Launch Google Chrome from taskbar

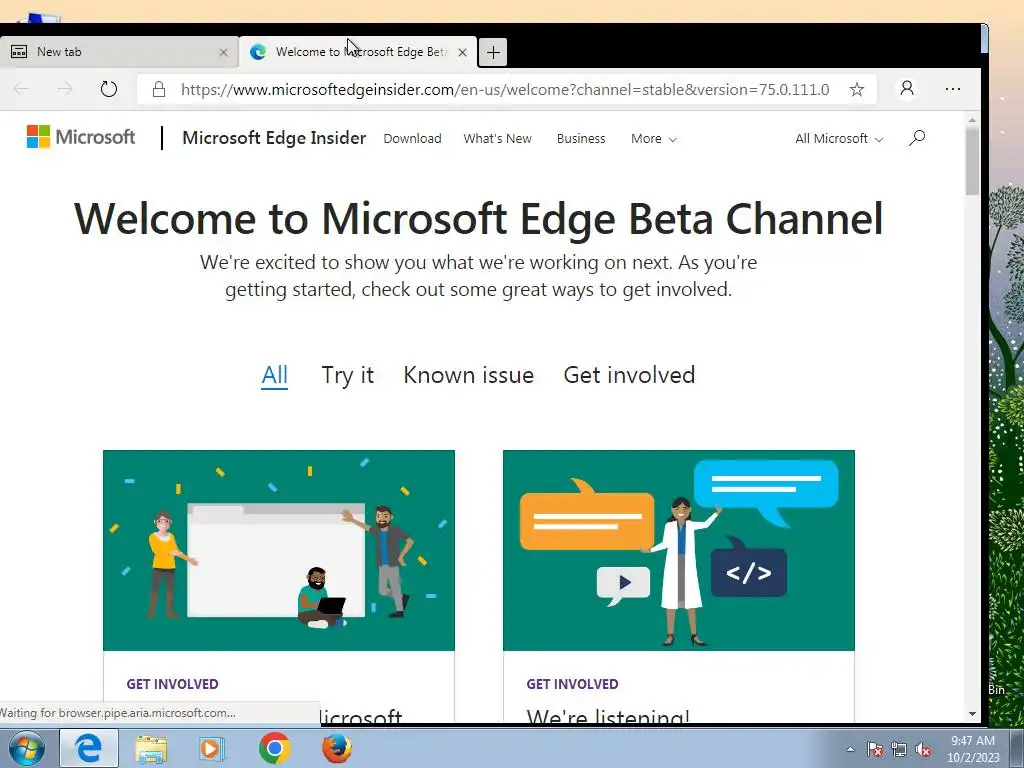click(x=274, y=748)
